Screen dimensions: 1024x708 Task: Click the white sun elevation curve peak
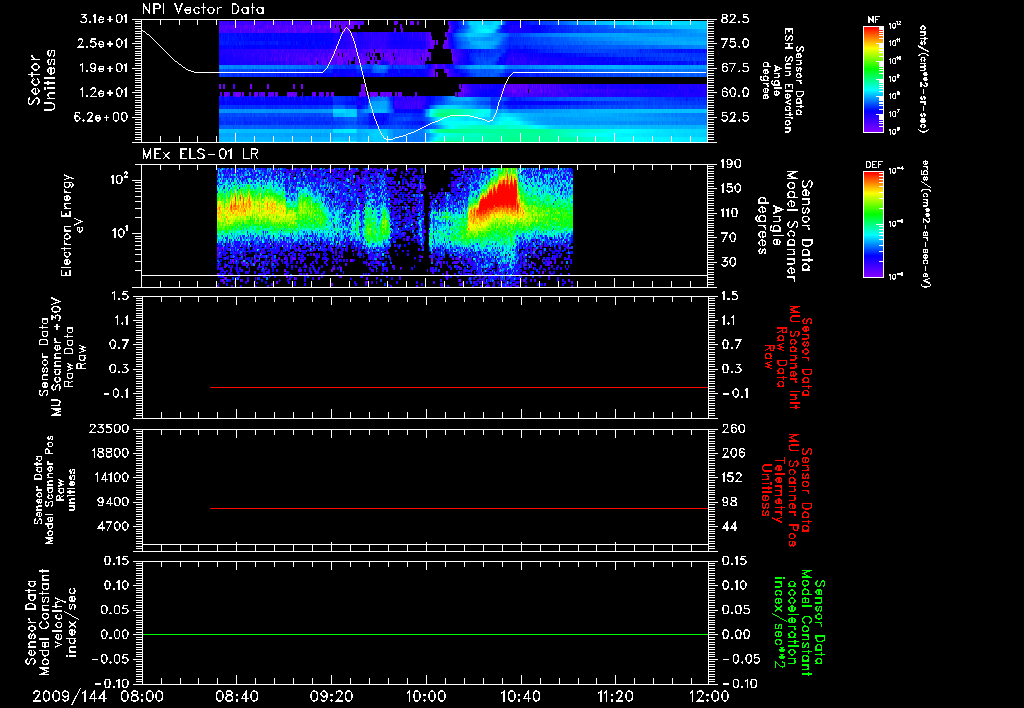[x=347, y=28]
